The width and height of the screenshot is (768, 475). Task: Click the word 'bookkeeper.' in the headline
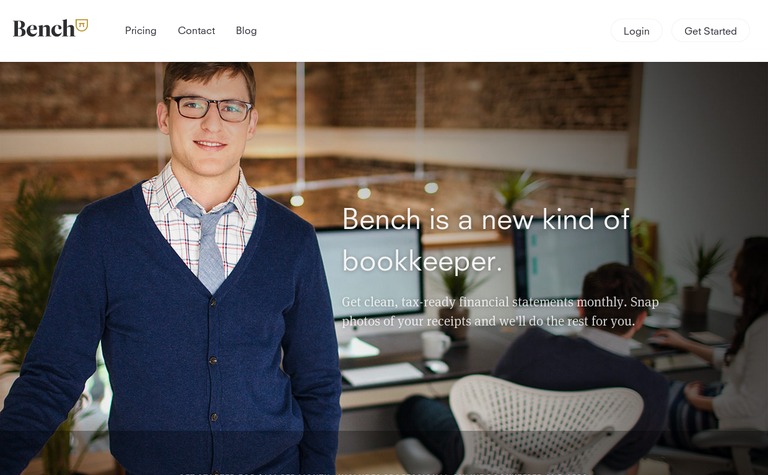(422, 261)
